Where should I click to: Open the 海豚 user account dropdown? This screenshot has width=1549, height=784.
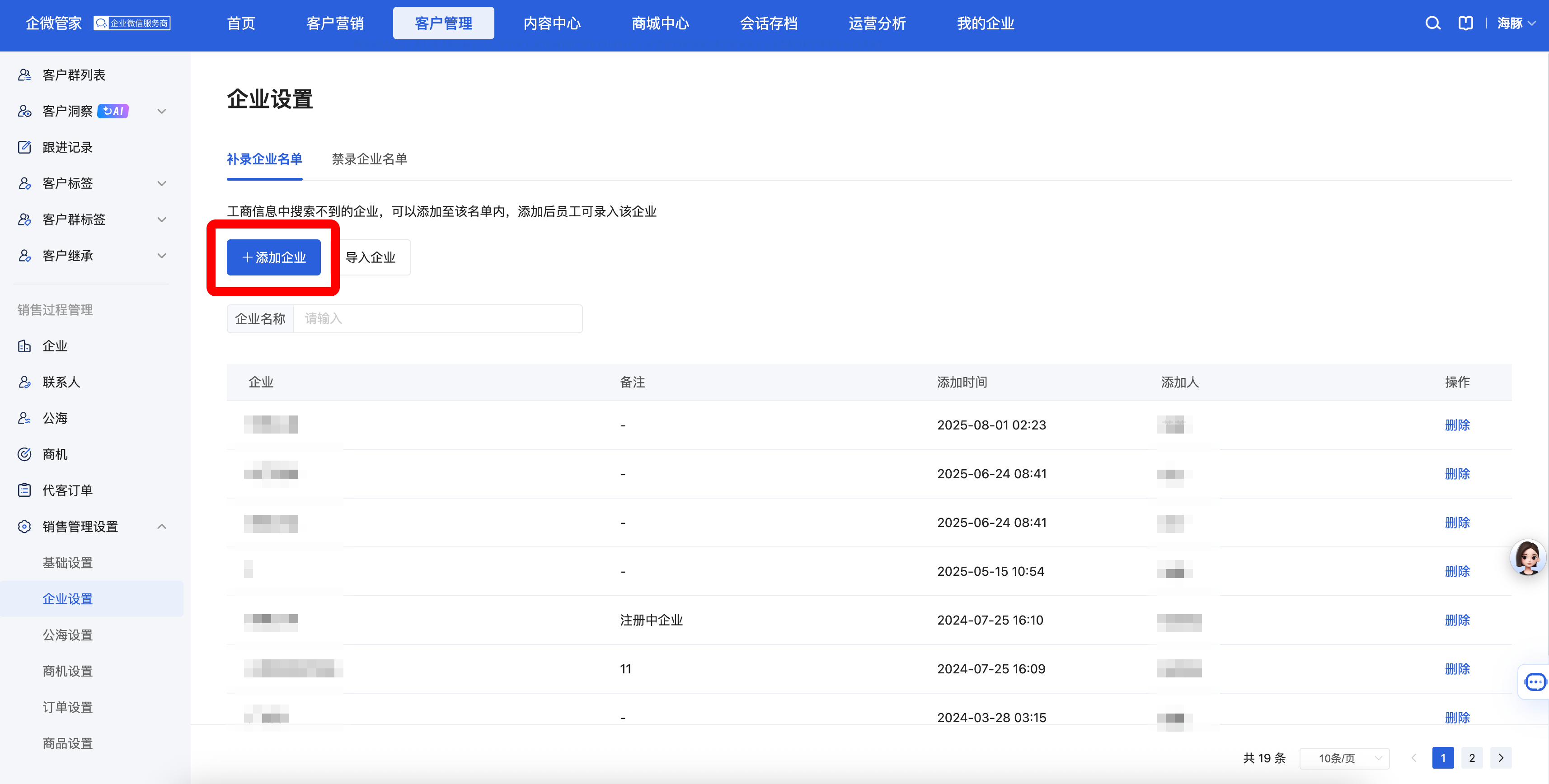pyautogui.click(x=1516, y=23)
